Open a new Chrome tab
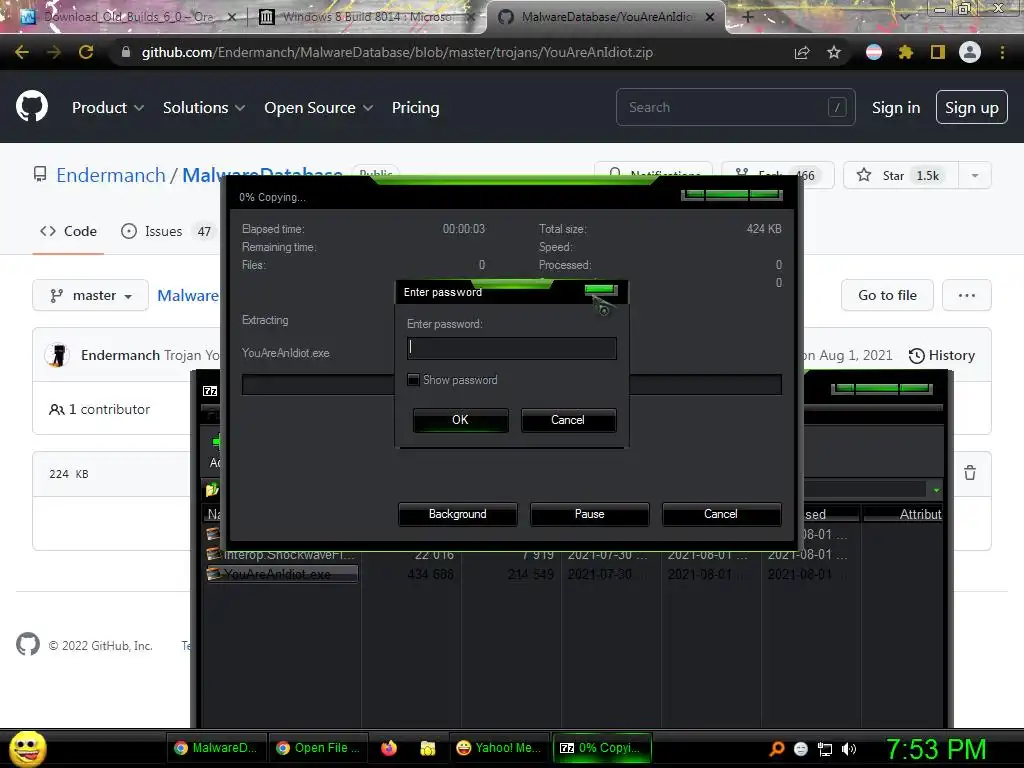Viewport: 1024px width, 768px height. point(748,17)
